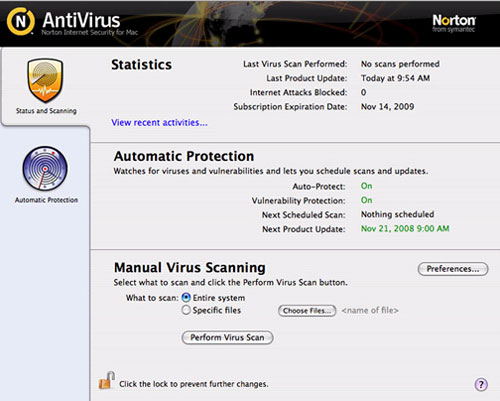Click the Next Scheduled Scan label
This screenshot has width=500, height=401.
click(304, 215)
